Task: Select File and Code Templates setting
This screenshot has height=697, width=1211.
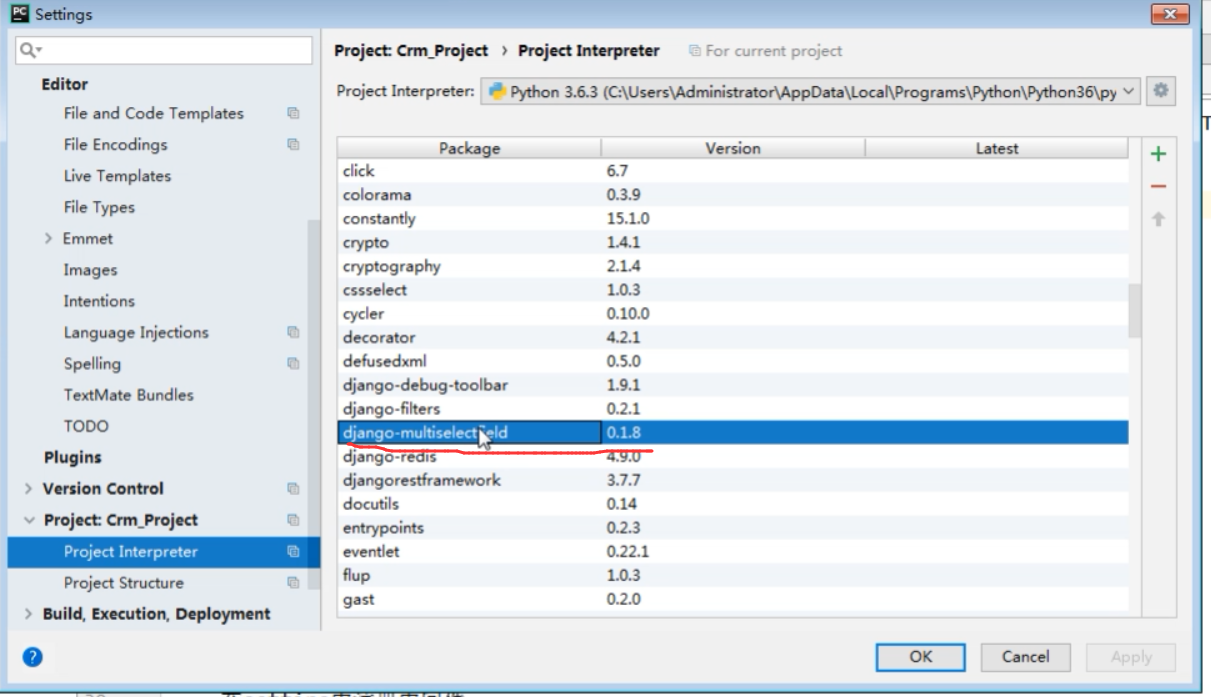Action: click(154, 113)
